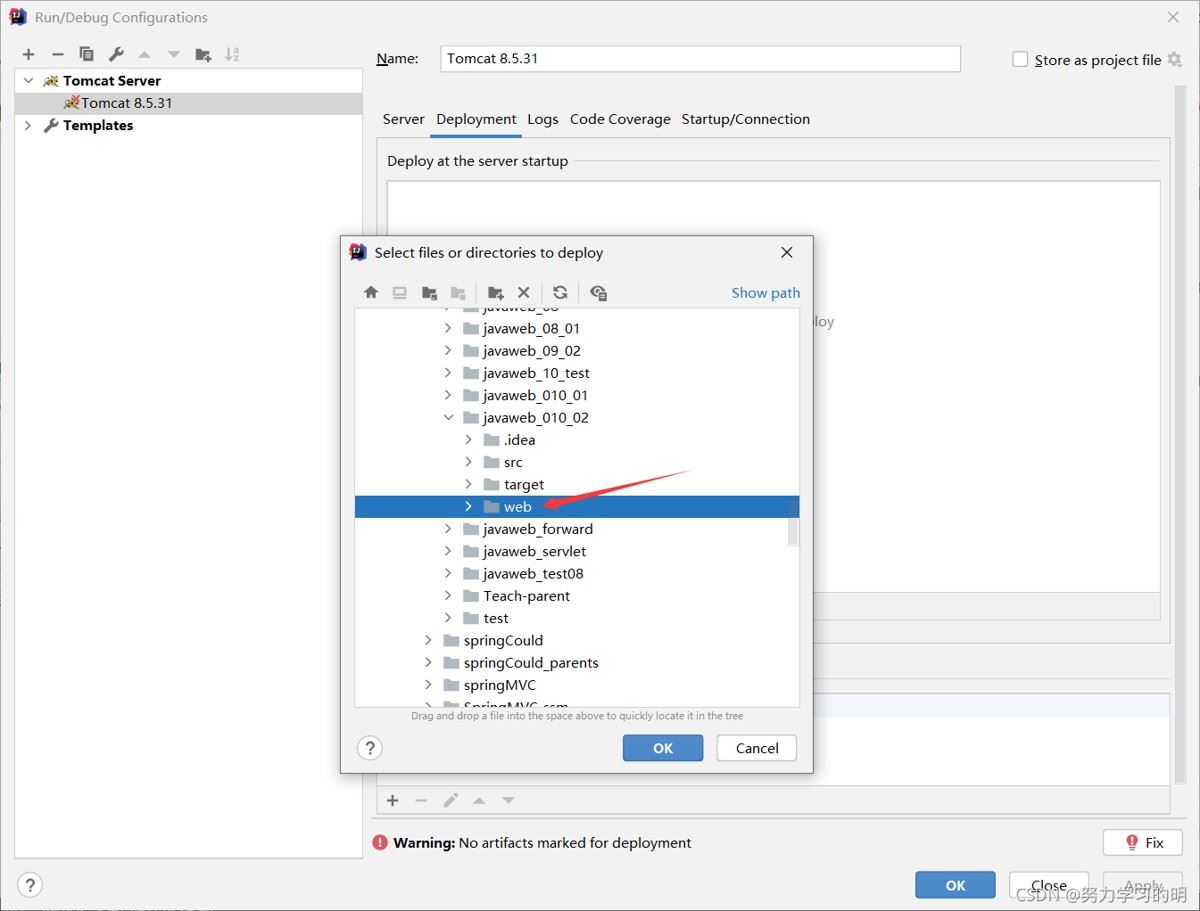Switch to the Server tab
This screenshot has height=911, width=1200.
pyautogui.click(x=403, y=119)
